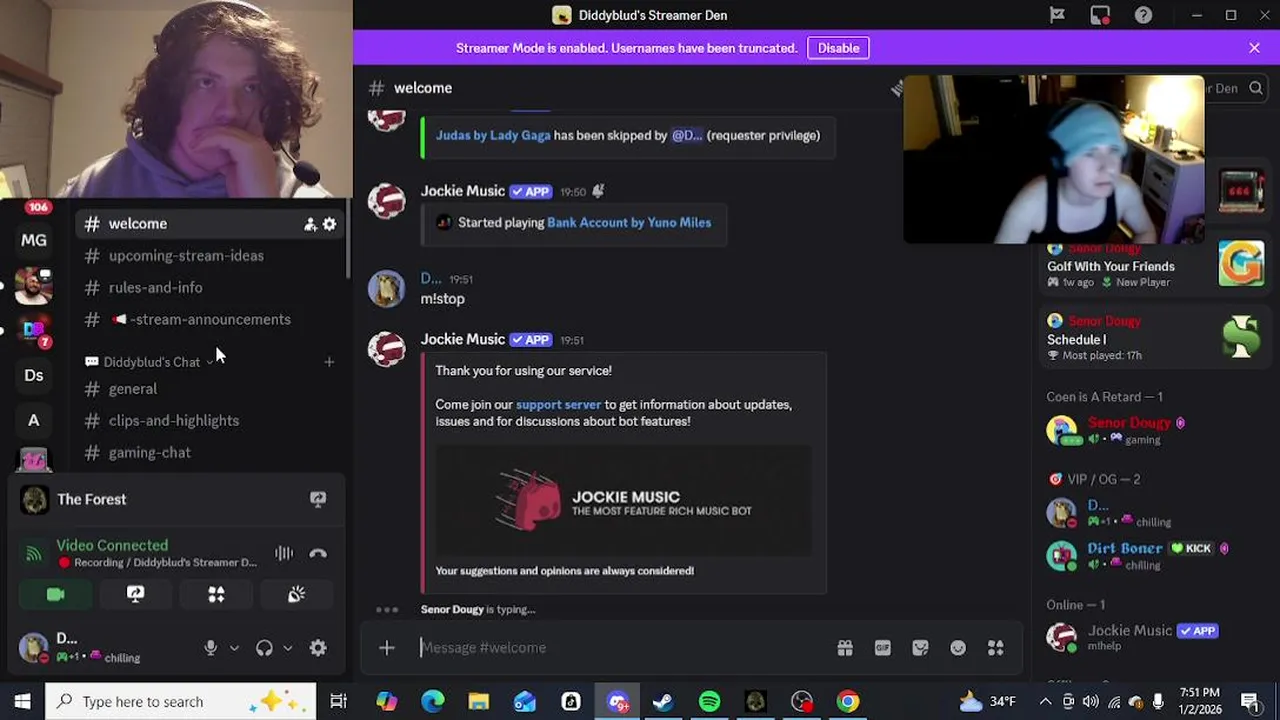This screenshot has width=1280, height=720.
Task: Open Steam from the taskbar
Action: click(662, 701)
